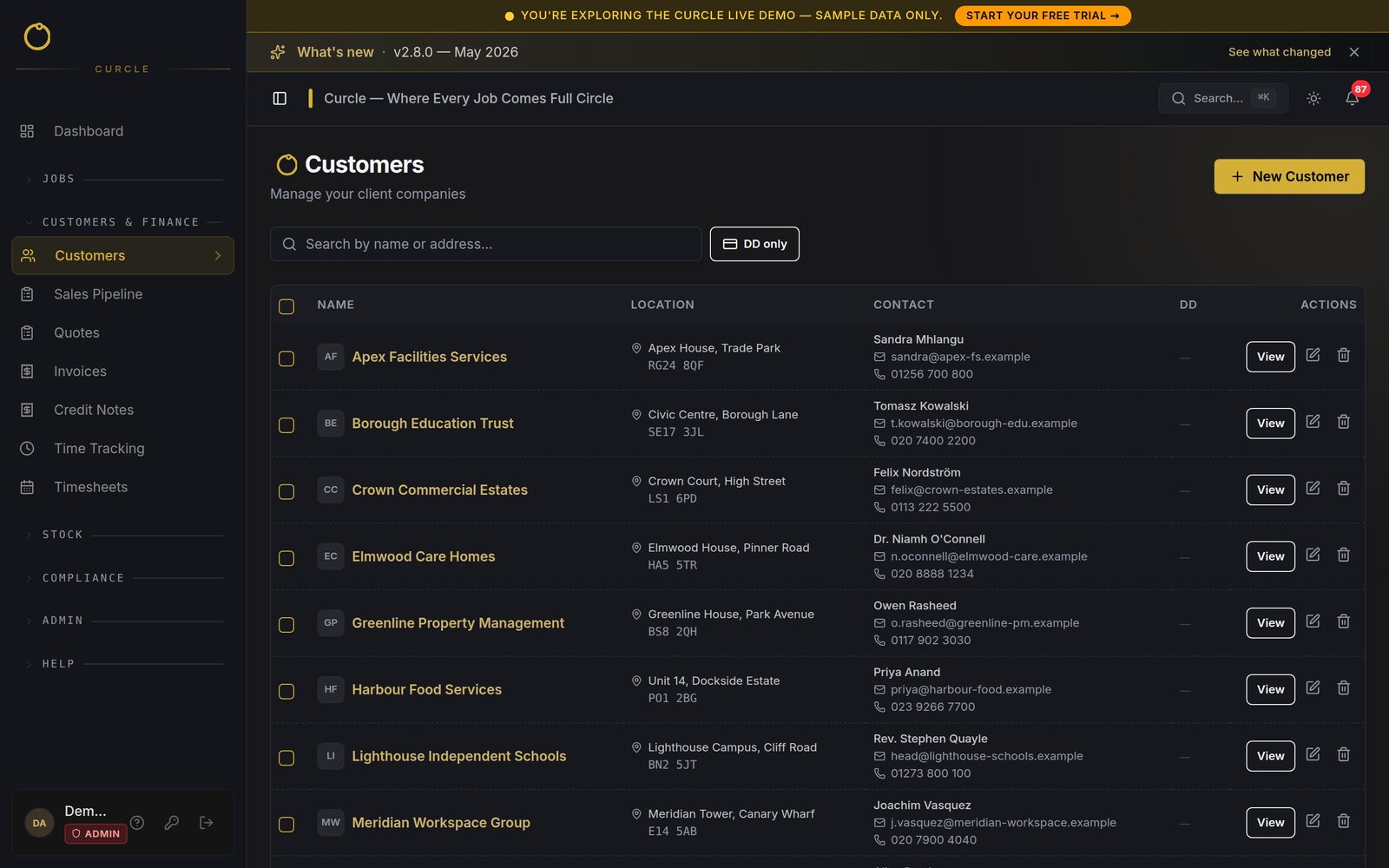Delete Meridian Workspace Group customer
Viewport: 1389px width, 868px height.
coord(1343,821)
